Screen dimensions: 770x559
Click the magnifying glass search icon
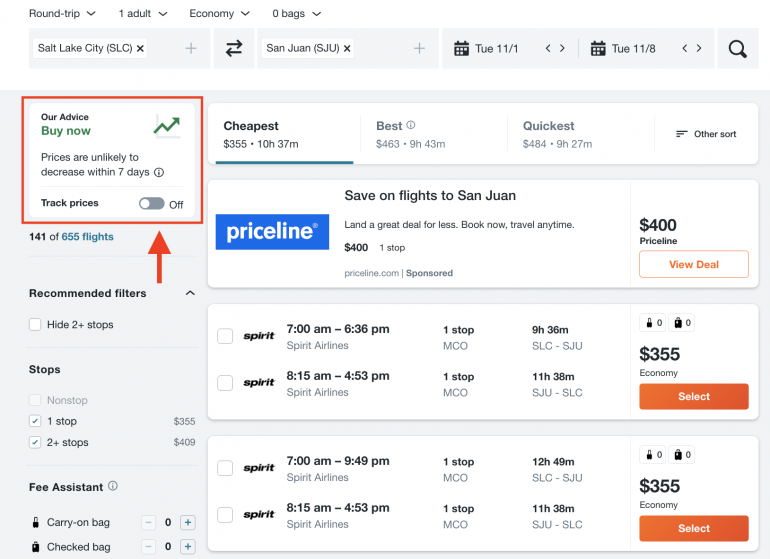(x=737, y=48)
